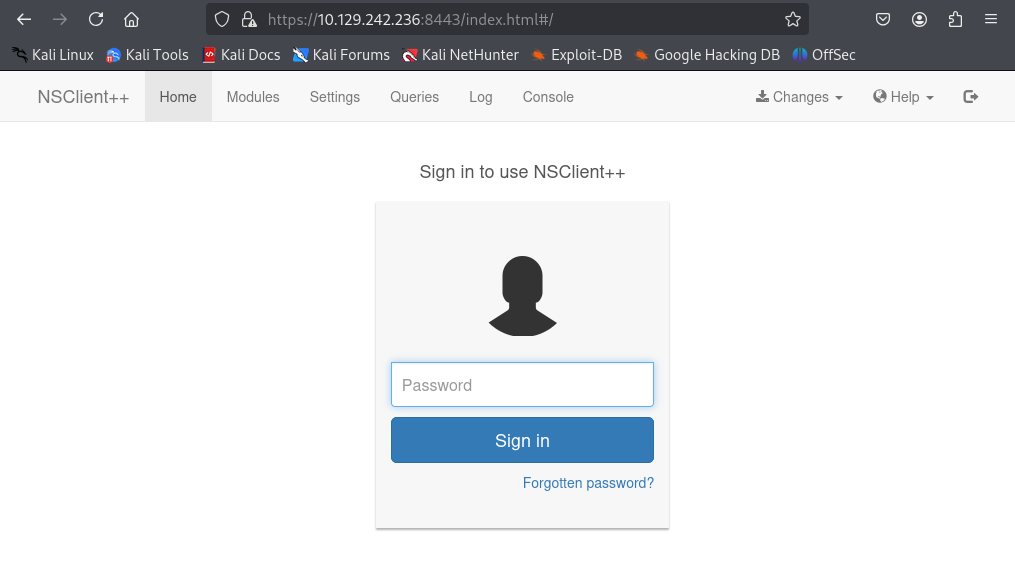Screen dimensions: 1015x569
Task: Open the extensions puzzle icon
Action: (955, 19)
